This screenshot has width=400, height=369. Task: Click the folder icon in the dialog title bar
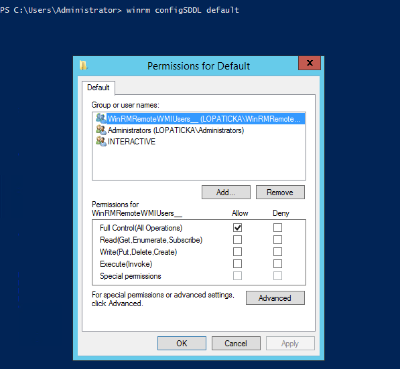coord(83,65)
